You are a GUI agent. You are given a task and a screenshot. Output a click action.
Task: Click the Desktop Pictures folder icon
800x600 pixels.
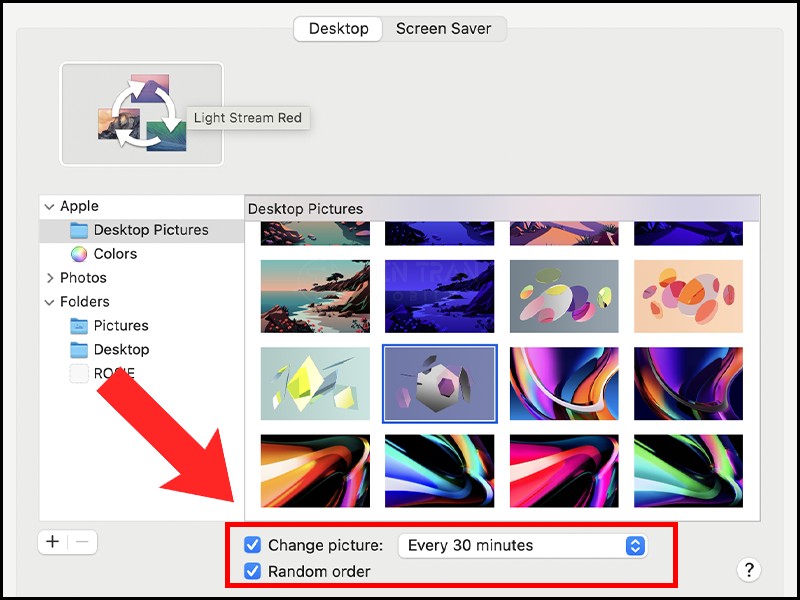[x=79, y=230]
